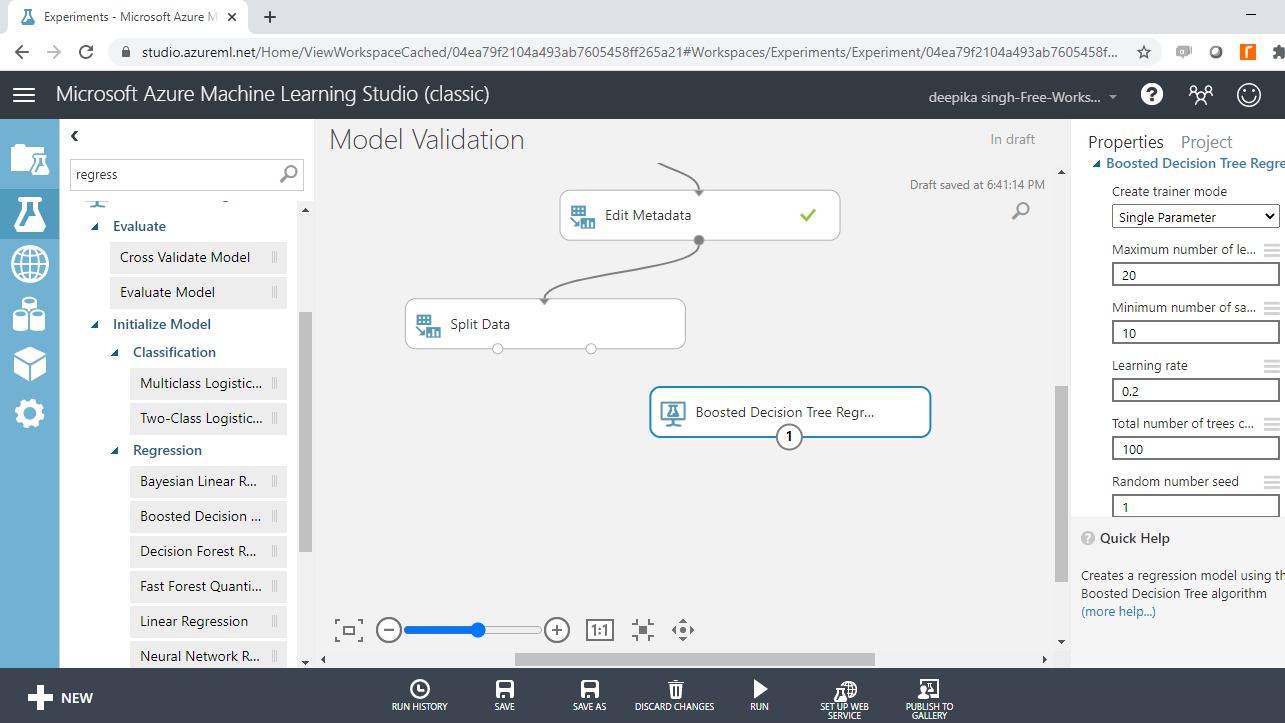Image resolution: width=1285 pixels, height=723 pixels.
Task: Open the community people icon
Action: pos(1200,94)
